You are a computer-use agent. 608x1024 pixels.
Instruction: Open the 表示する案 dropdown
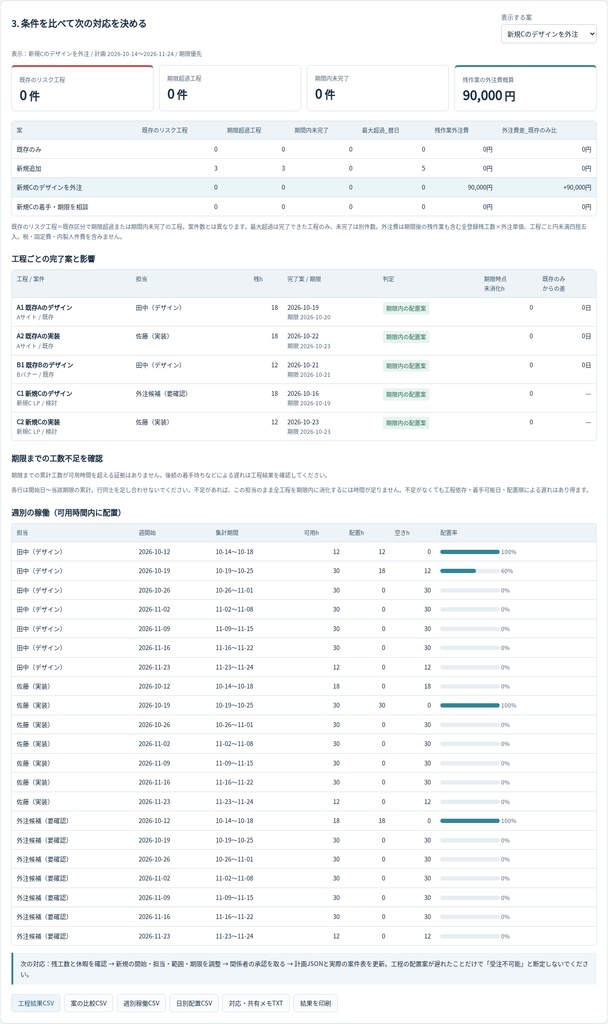549,34
